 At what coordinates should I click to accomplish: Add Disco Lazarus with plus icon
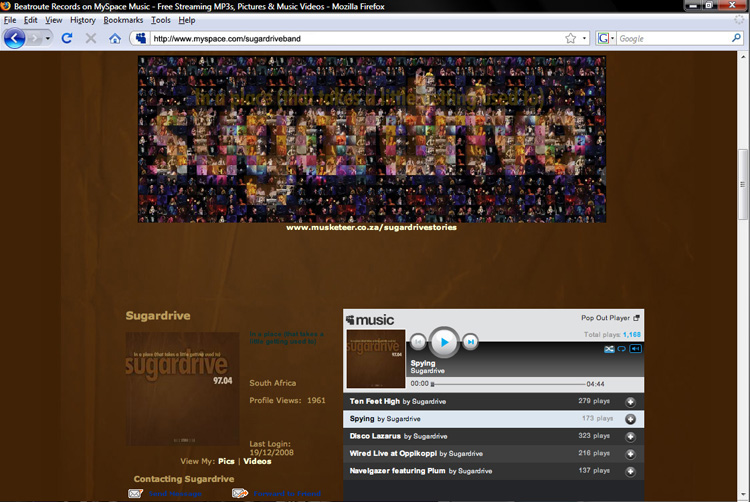point(630,437)
